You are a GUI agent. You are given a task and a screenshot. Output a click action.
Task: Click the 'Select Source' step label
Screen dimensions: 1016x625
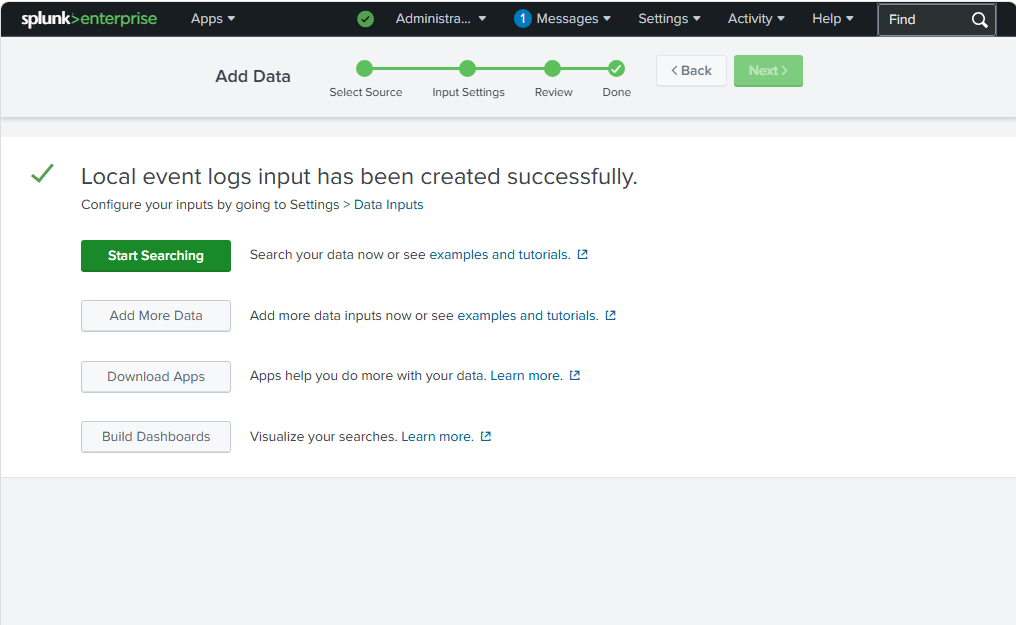[x=365, y=92]
